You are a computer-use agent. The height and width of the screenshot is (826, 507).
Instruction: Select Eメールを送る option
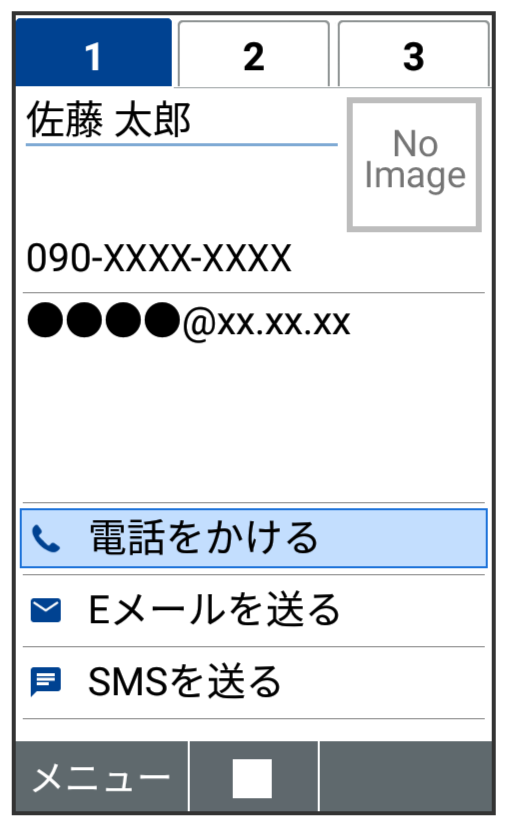(x=254, y=610)
